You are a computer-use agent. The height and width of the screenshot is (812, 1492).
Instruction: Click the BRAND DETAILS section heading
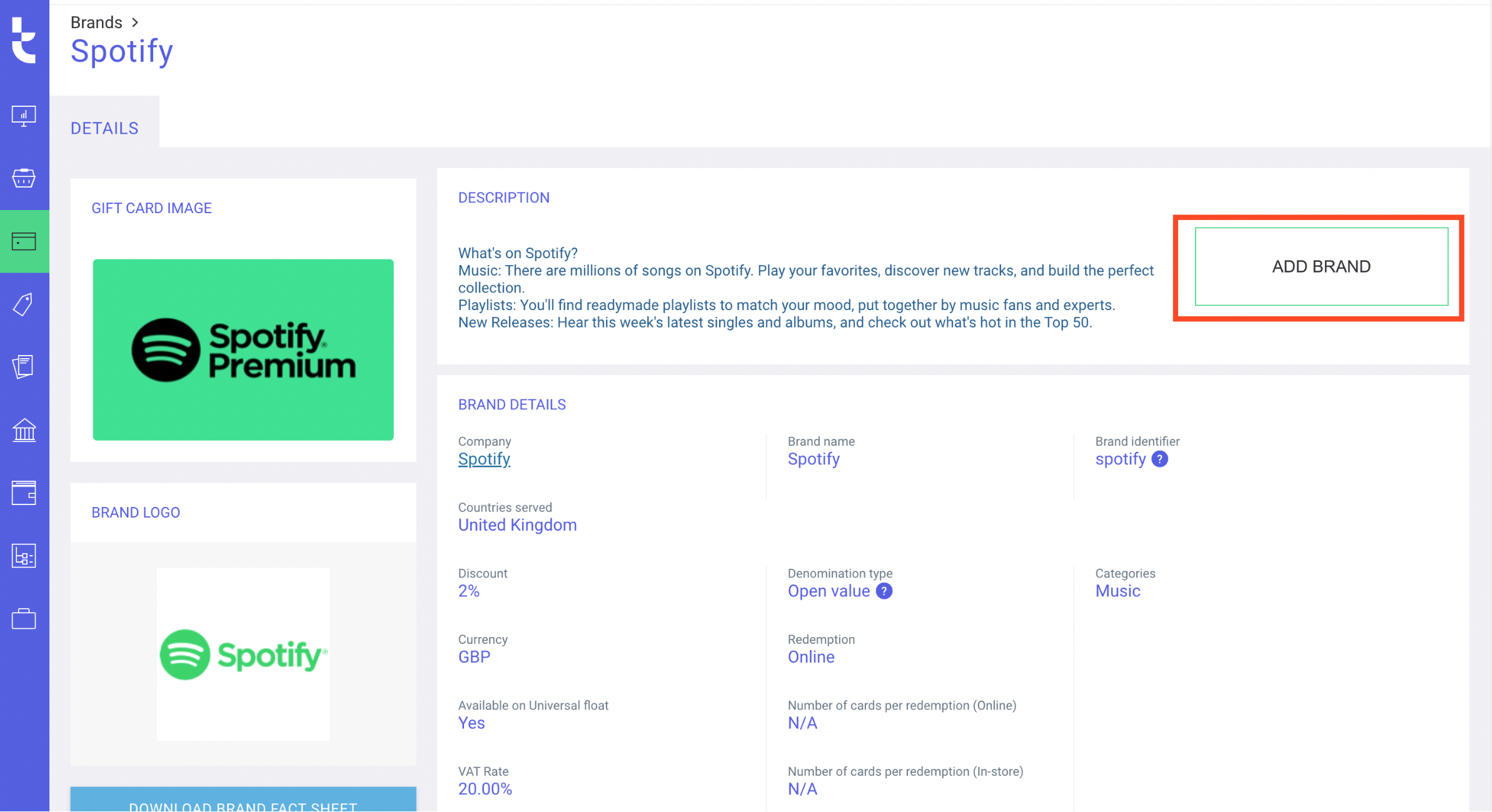[512, 404]
